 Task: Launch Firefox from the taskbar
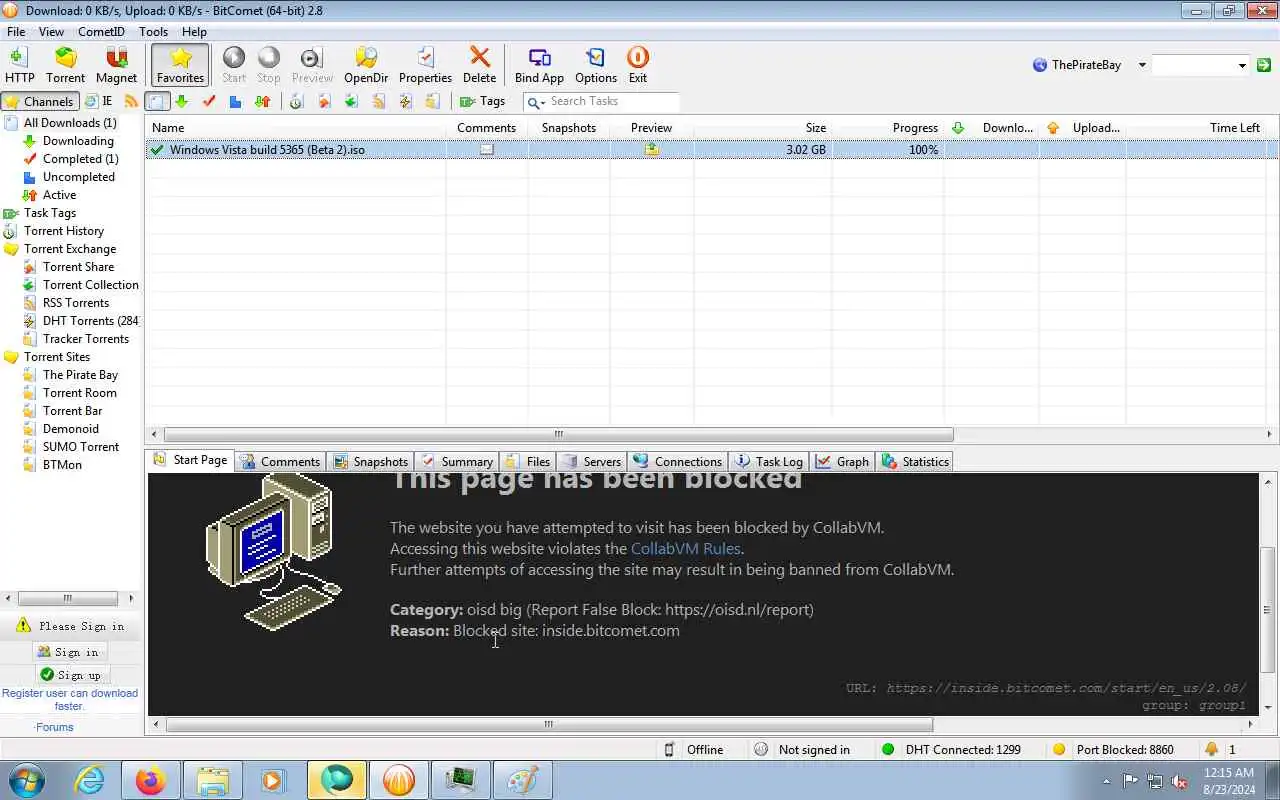click(x=151, y=780)
